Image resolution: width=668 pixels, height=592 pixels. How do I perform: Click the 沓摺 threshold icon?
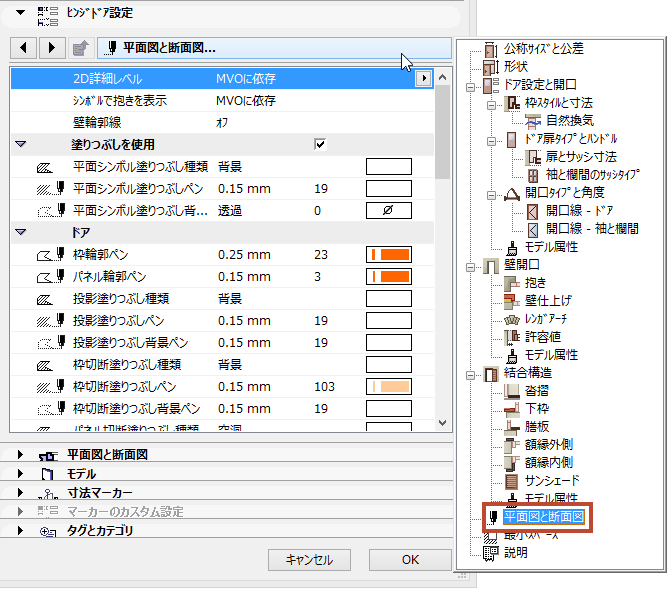512,391
